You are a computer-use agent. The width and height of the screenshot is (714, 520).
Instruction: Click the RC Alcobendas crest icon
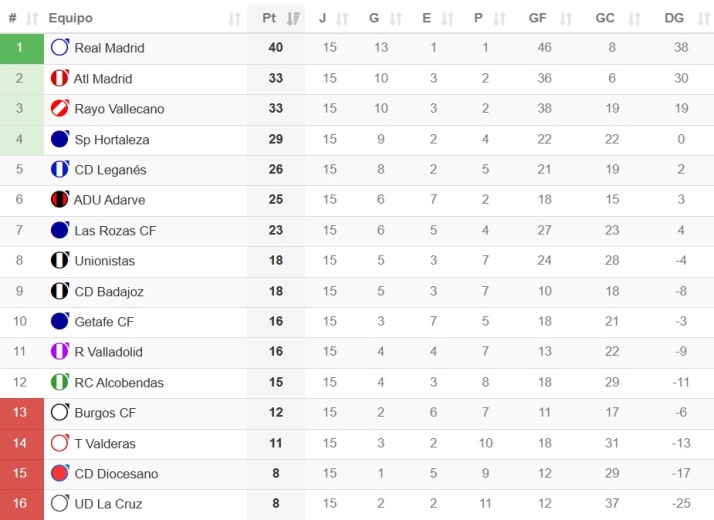click(x=60, y=382)
